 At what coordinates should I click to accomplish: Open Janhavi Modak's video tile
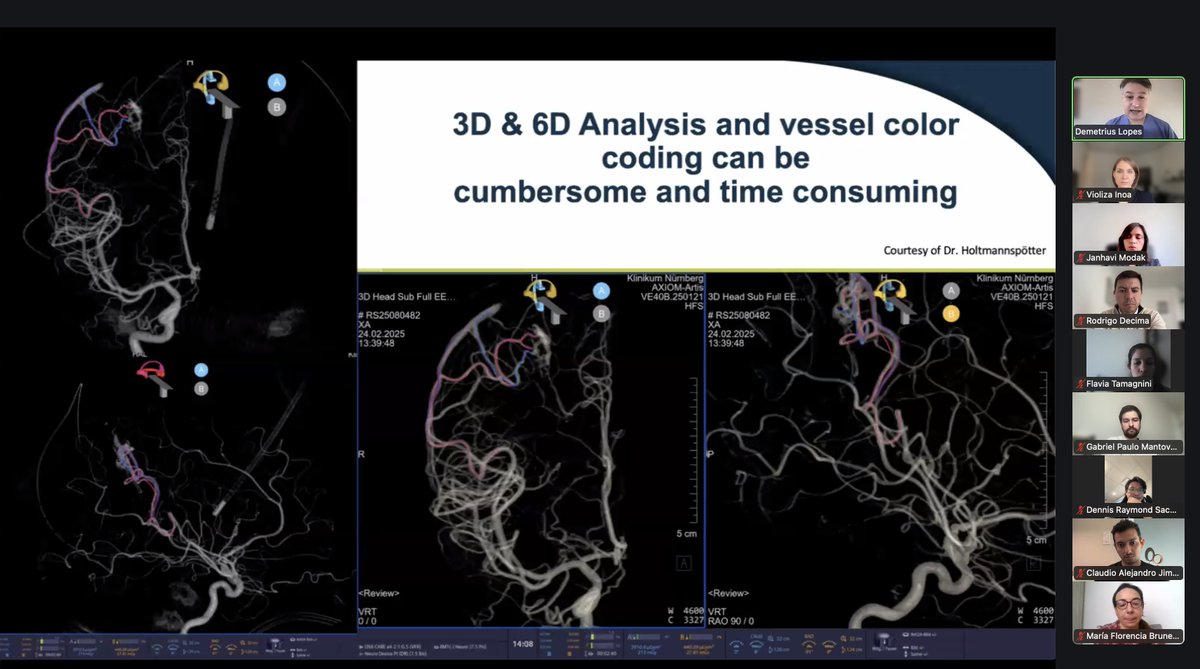[x=1129, y=235]
